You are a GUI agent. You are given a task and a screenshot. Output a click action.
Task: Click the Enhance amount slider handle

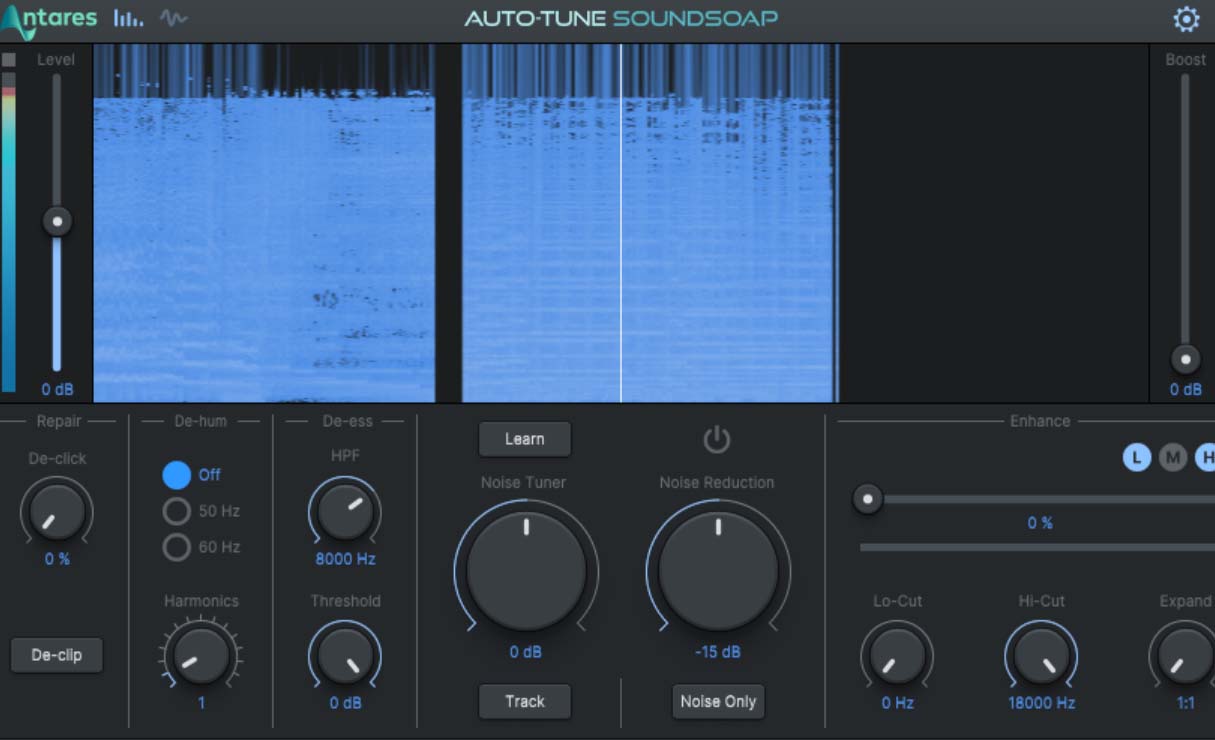(x=868, y=498)
